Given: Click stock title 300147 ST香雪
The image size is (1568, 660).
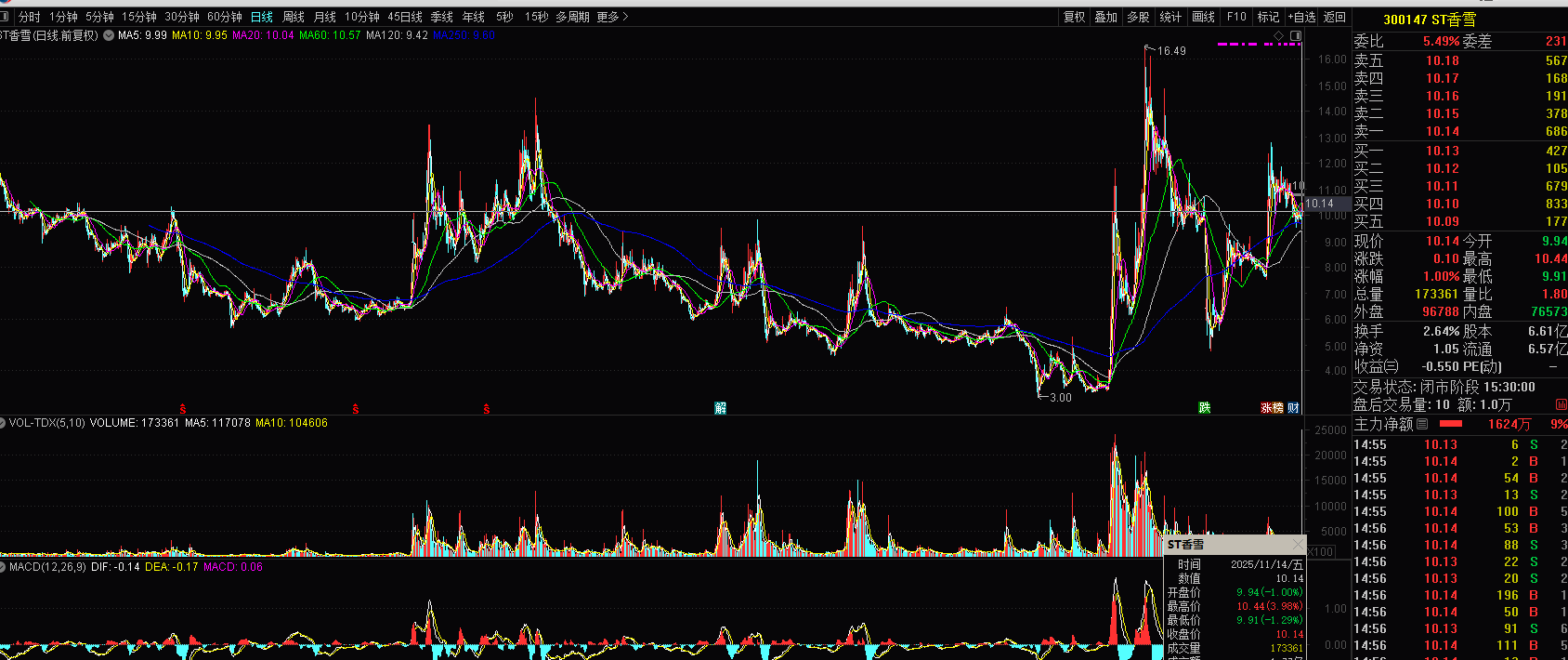Looking at the screenshot, I should point(1430,20).
